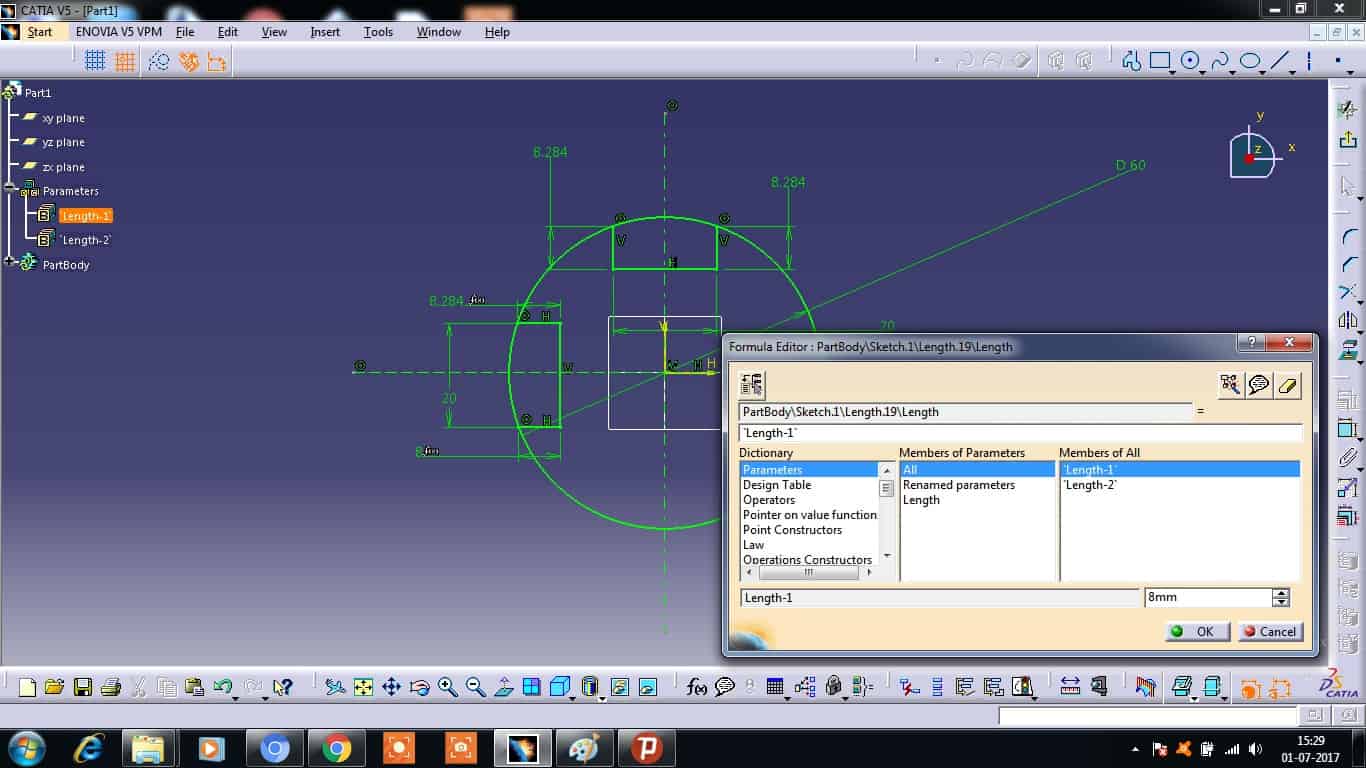Open Google Chrome from the Windows taskbar
1366x768 pixels.
(336, 748)
